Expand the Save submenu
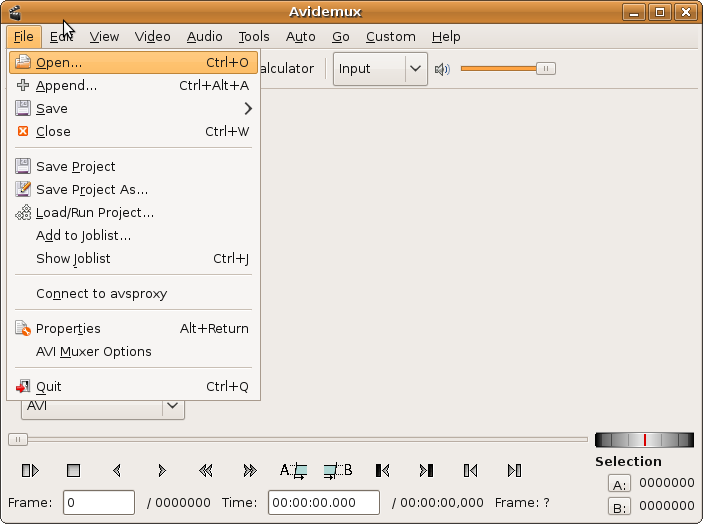This screenshot has height=524, width=703. click(133, 108)
